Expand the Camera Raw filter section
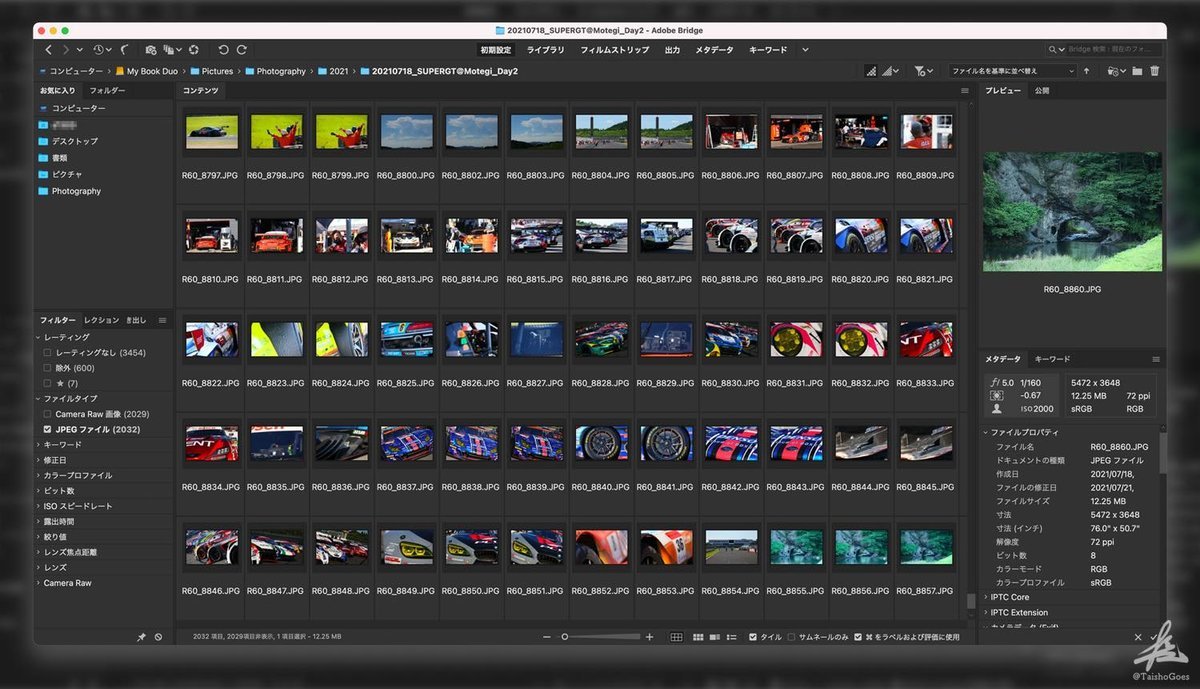The width and height of the screenshot is (1200, 689). pos(38,583)
